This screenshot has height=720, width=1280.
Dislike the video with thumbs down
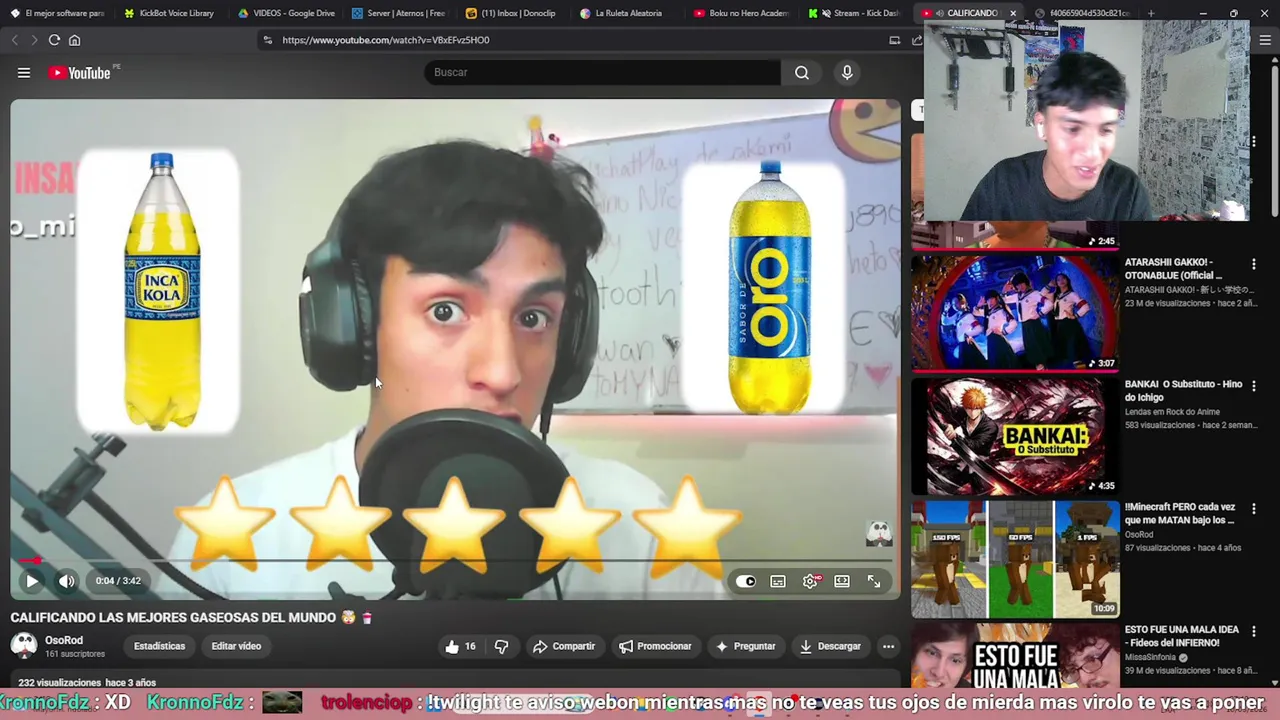(x=501, y=646)
